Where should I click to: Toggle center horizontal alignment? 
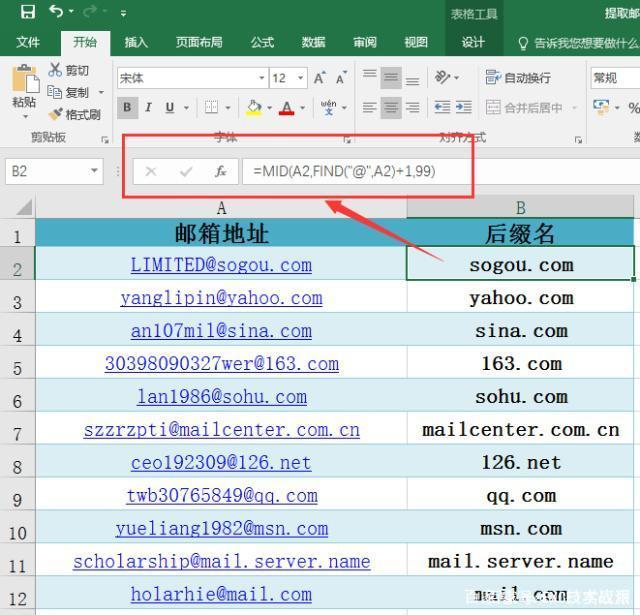[x=391, y=107]
